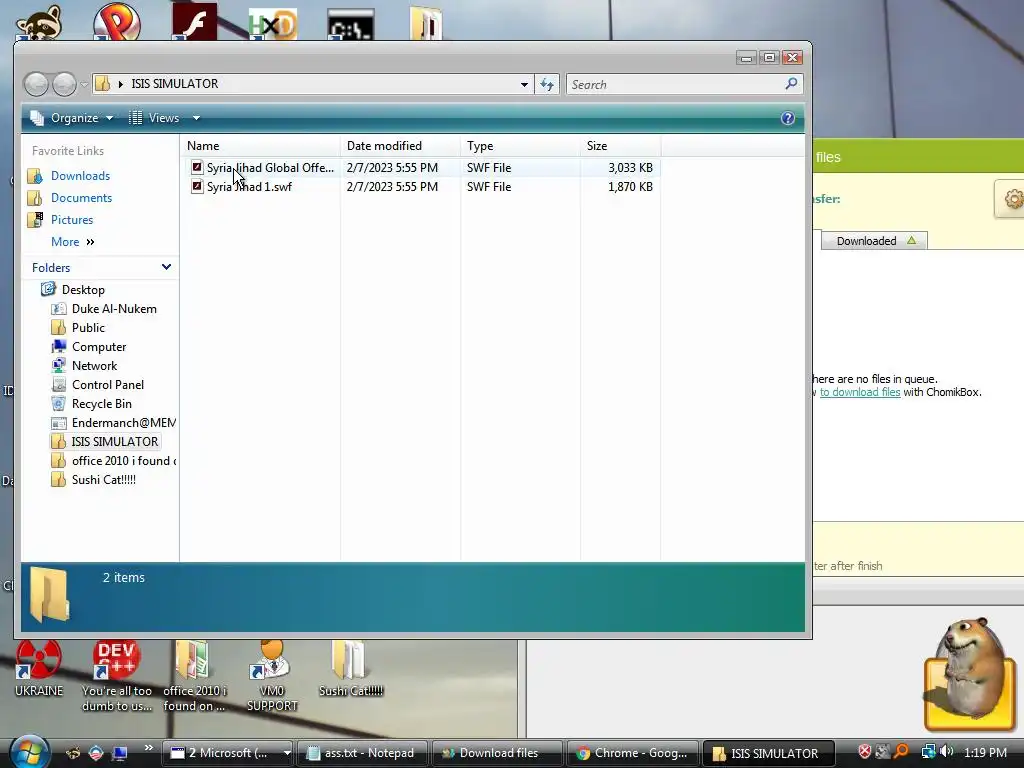Click ISIS SIMULATOR breadcrumb in address bar
1024x768 pixels.
(174, 84)
